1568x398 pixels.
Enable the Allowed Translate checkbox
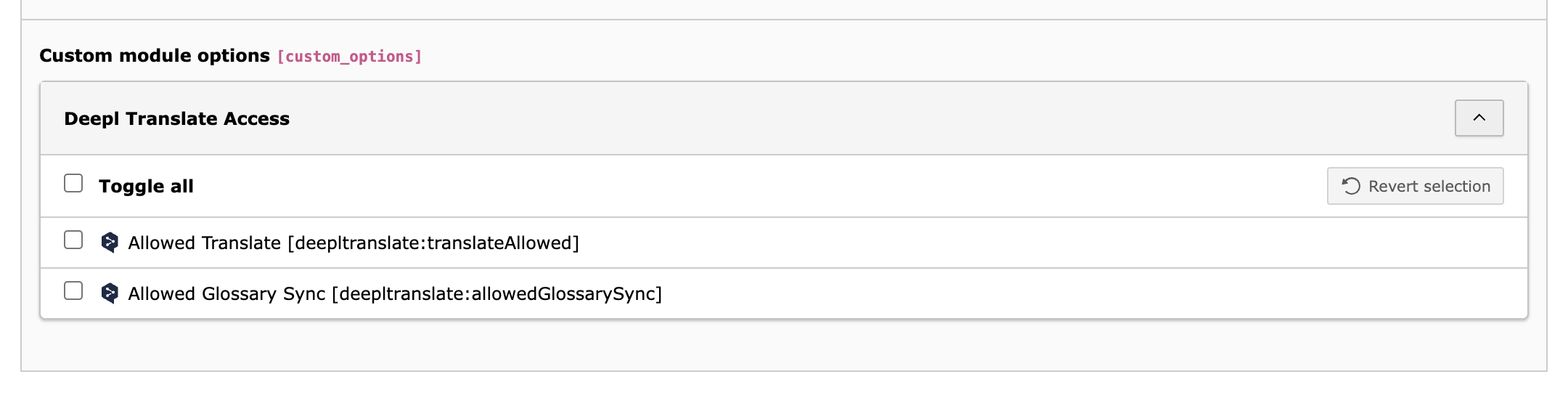pyautogui.click(x=73, y=240)
